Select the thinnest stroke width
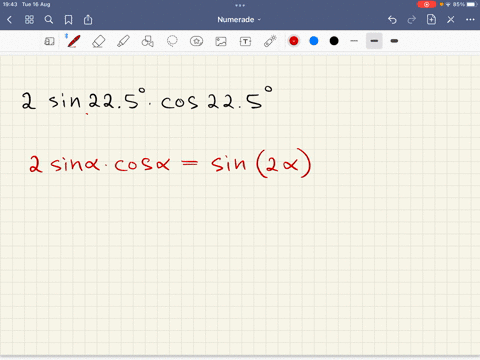 coord(354,41)
